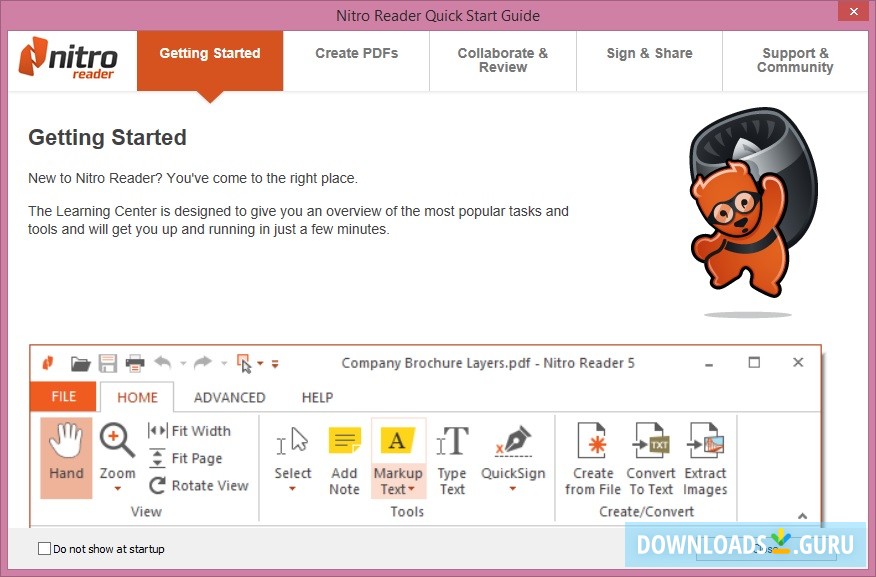Click the upward chevron scroll arrow
The height and width of the screenshot is (577, 876).
click(x=803, y=517)
